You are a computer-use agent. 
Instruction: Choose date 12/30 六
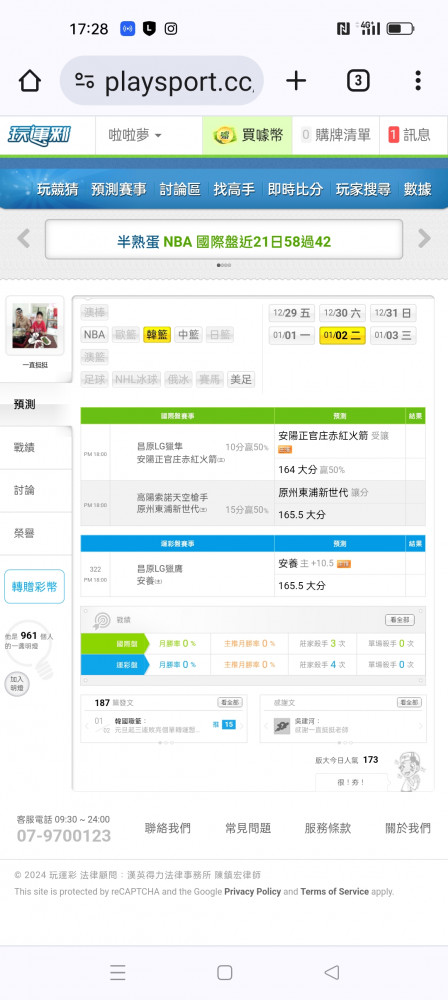[x=342, y=313]
